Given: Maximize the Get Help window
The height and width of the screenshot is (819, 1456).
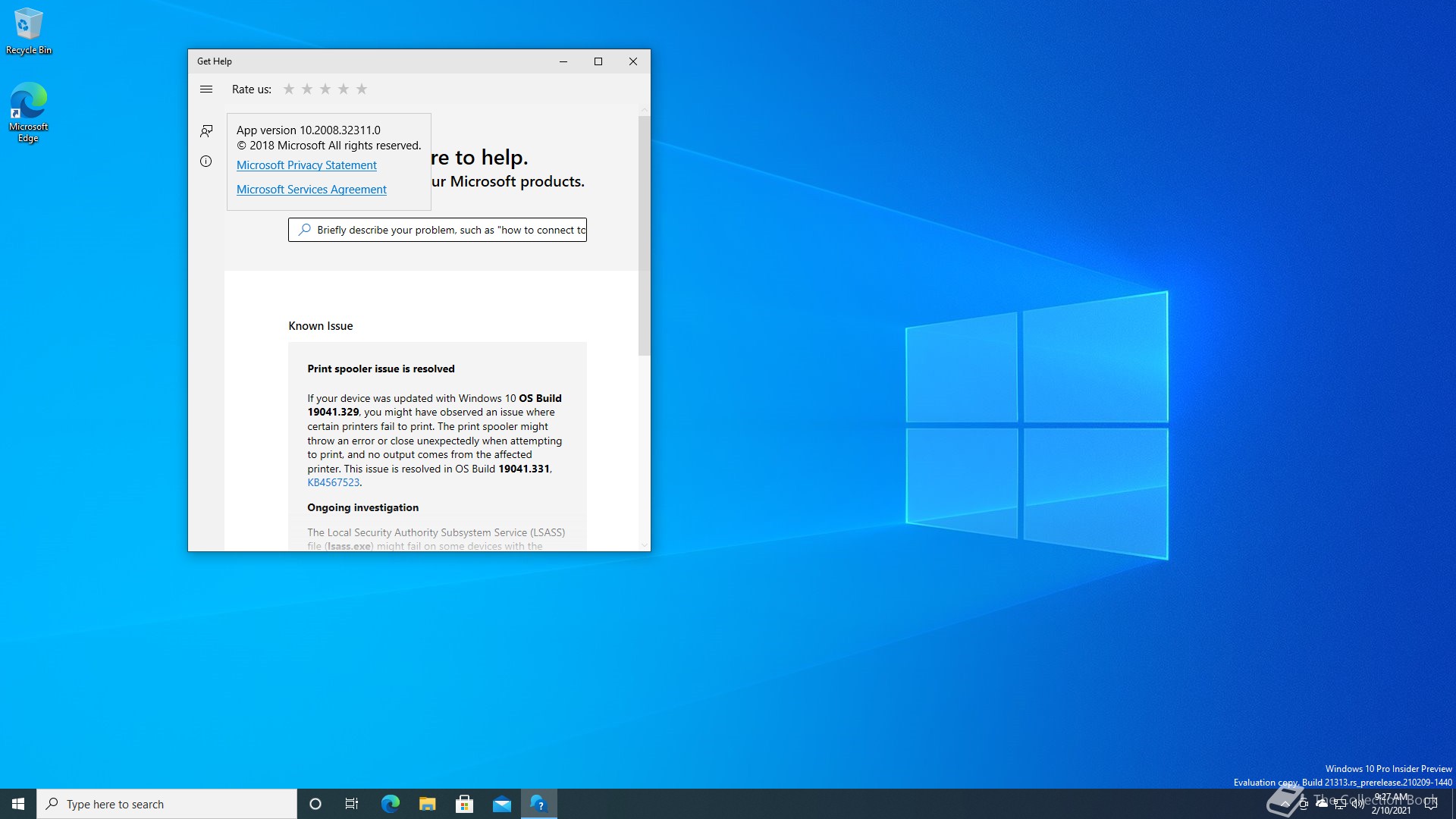Looking at the screenshot, I should coord(598,61).
